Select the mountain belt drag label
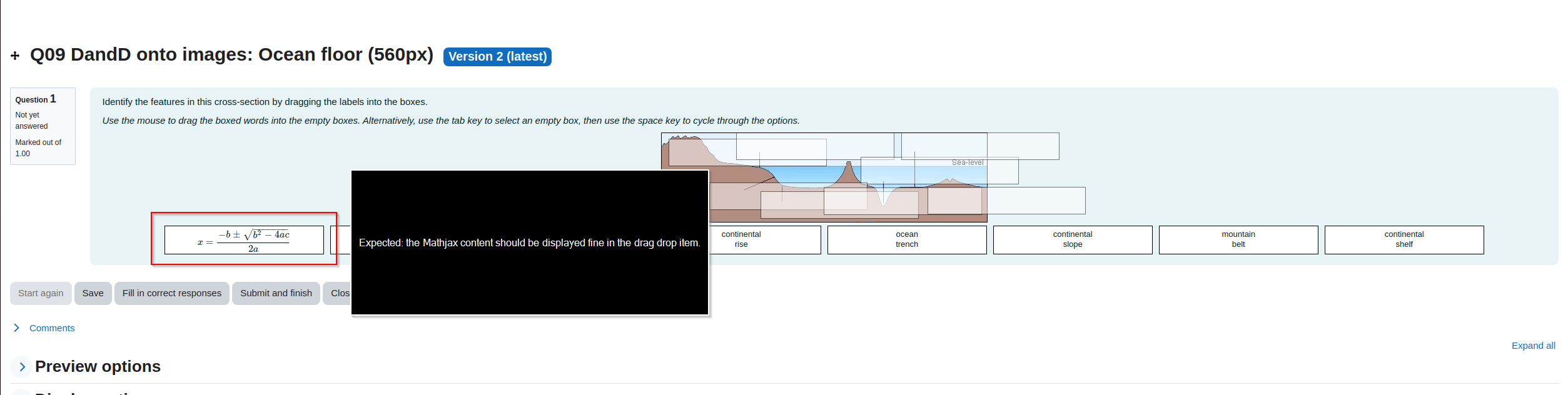The height and width of the screenshot is (395, 1568). 1238,240
